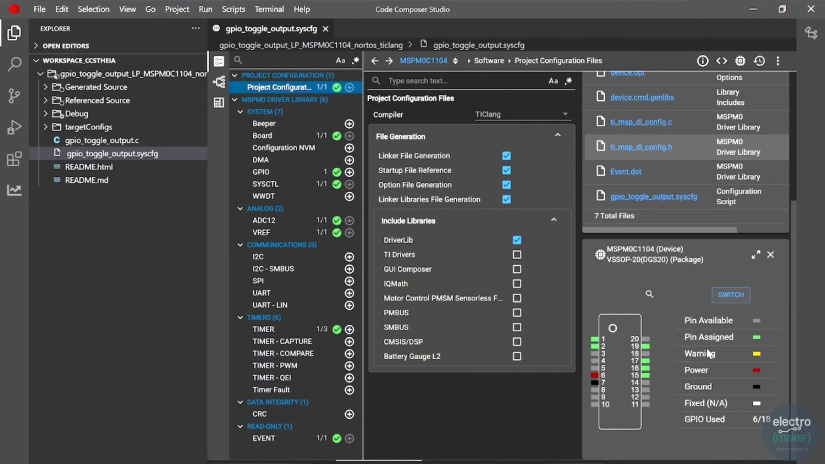Image resolution: width=825 pixels, height=464 pixels.
Task: Open Explorer more actions ellipsis
Action: [x=196, y=28]
